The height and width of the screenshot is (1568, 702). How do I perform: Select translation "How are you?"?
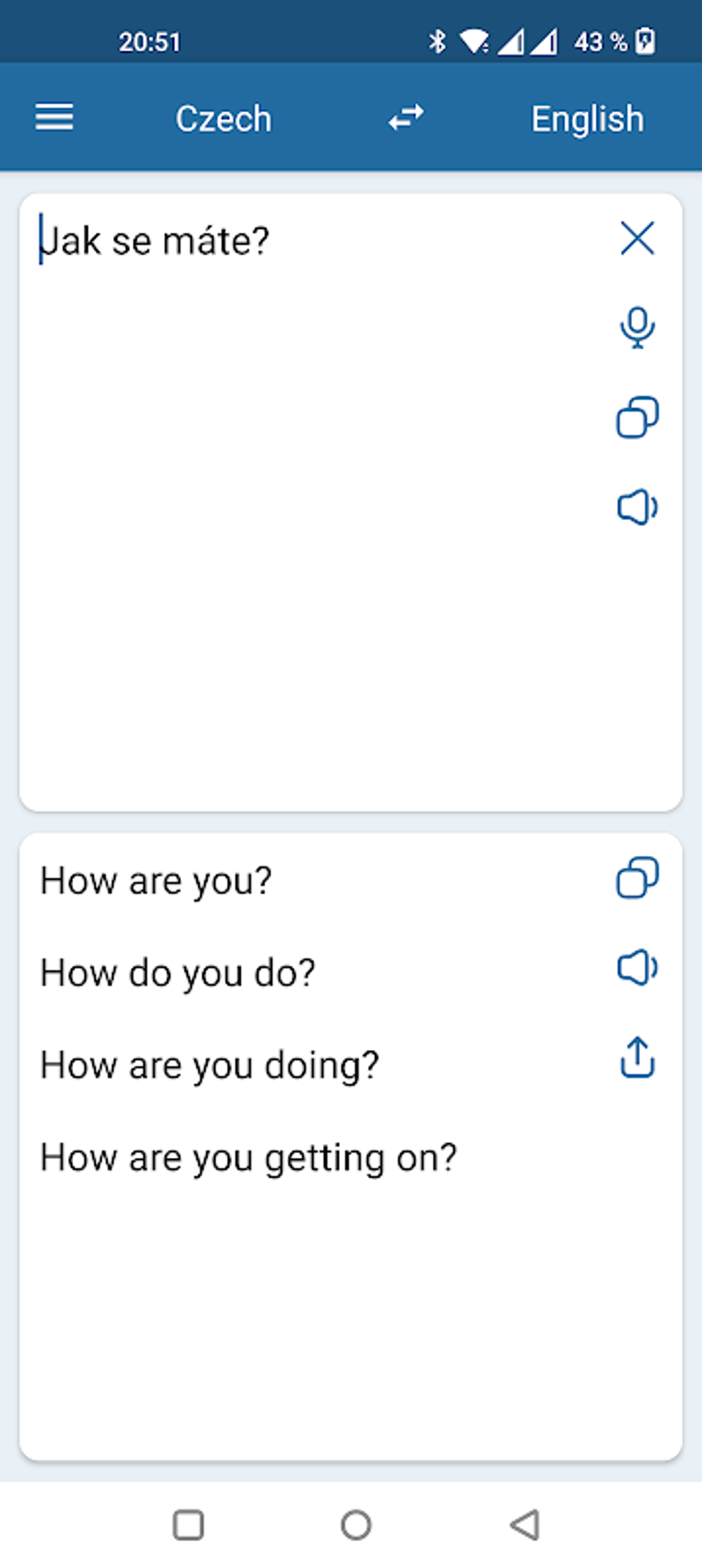click(156, 881)
